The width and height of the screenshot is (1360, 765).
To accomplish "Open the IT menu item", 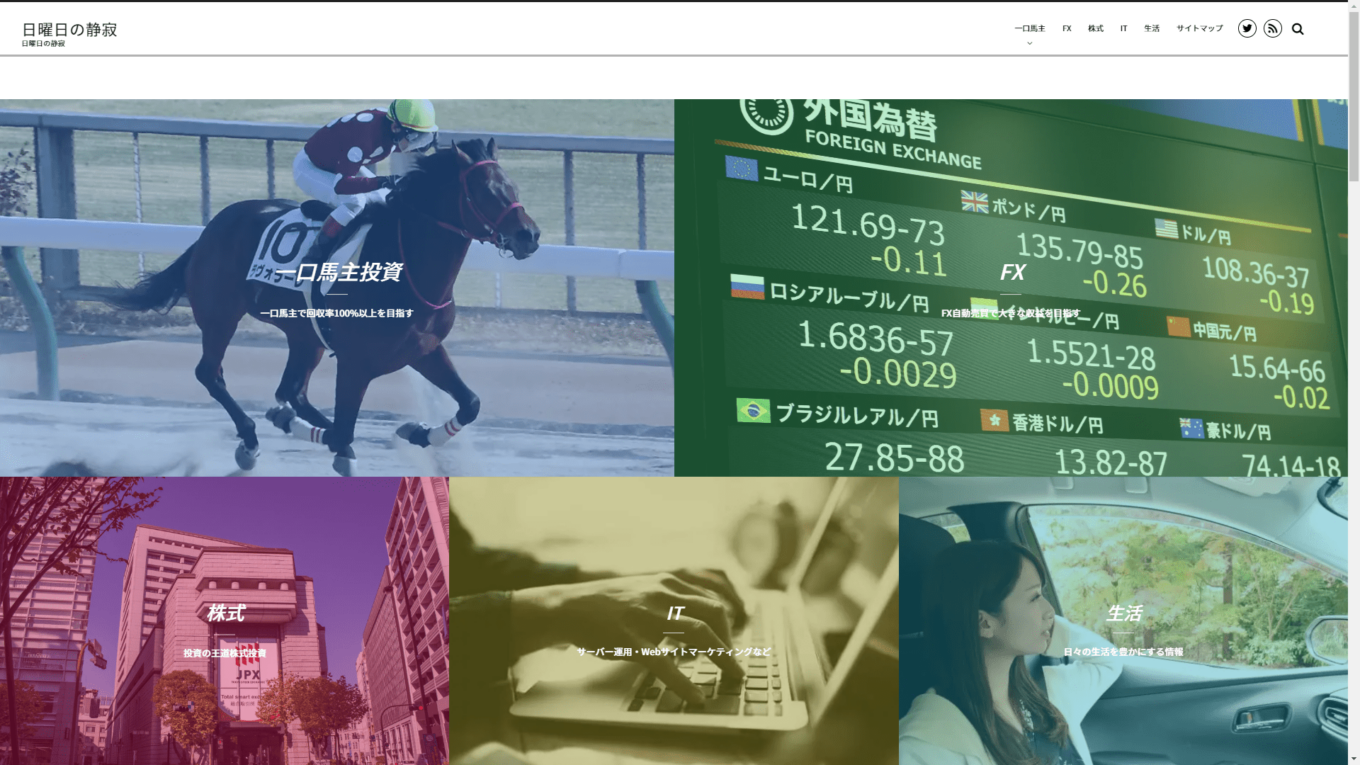I will coord(1124,29).
